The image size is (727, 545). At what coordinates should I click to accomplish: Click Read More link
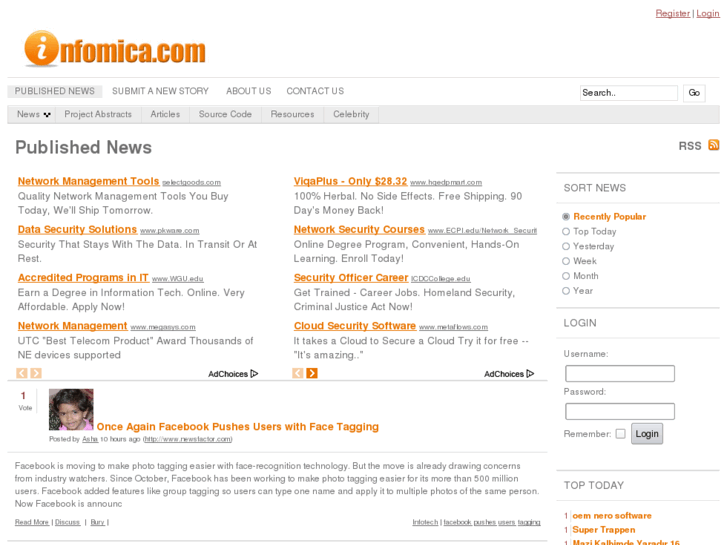click(x=32, y=522)
